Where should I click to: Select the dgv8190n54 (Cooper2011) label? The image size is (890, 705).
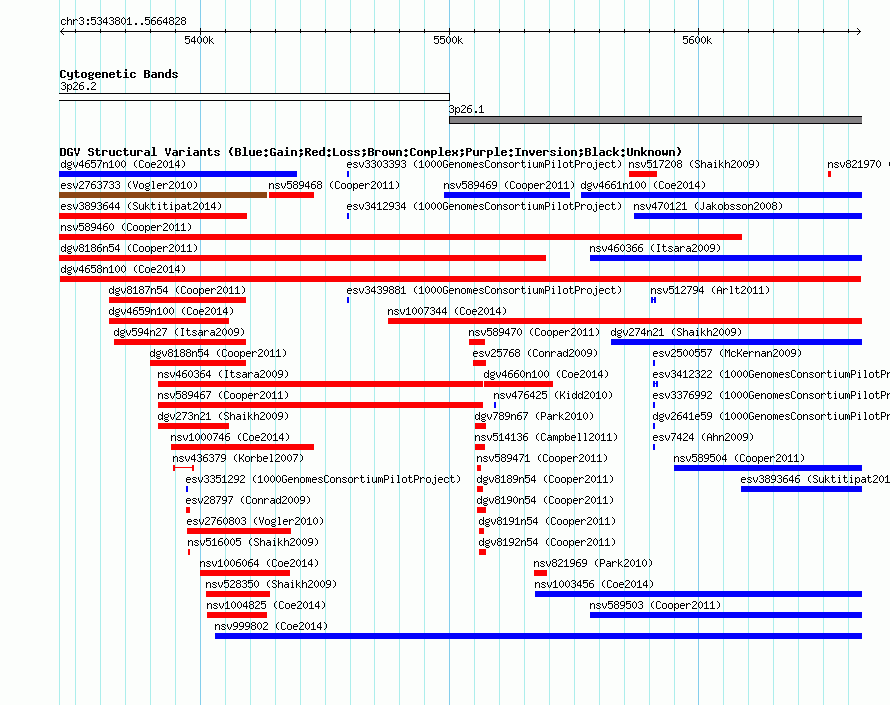pos(545,501)
